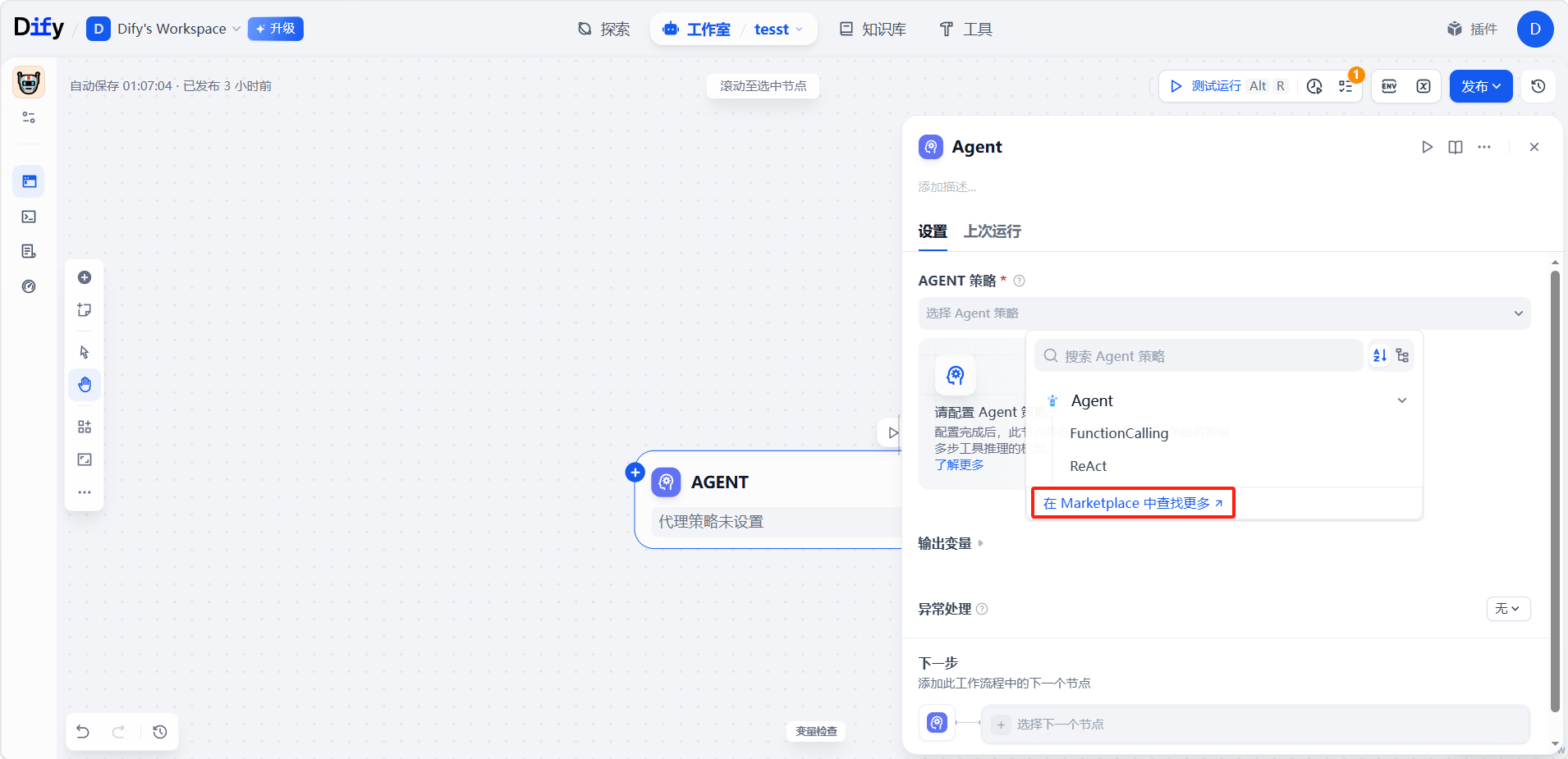
Task: Open the ENV environment variables
Action: coord(1389,86)
